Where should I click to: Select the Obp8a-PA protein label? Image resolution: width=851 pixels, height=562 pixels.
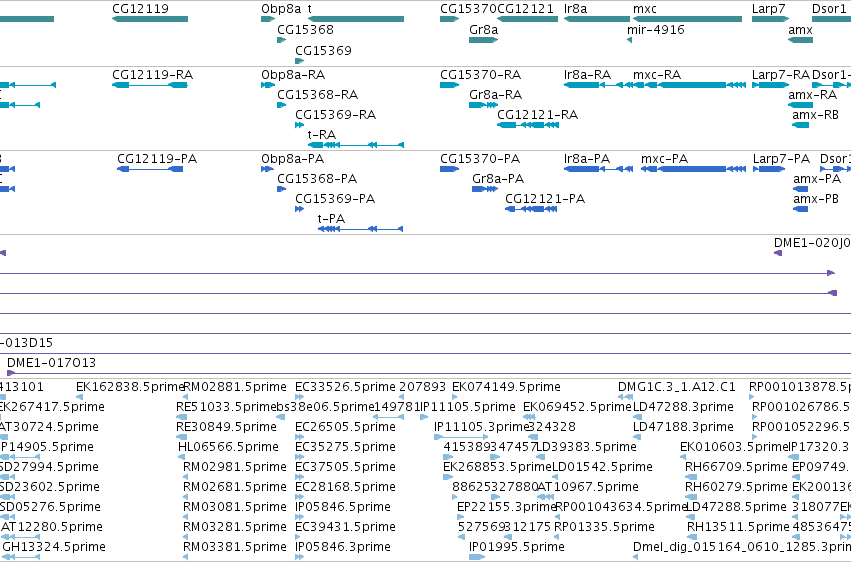click(292, 158)
